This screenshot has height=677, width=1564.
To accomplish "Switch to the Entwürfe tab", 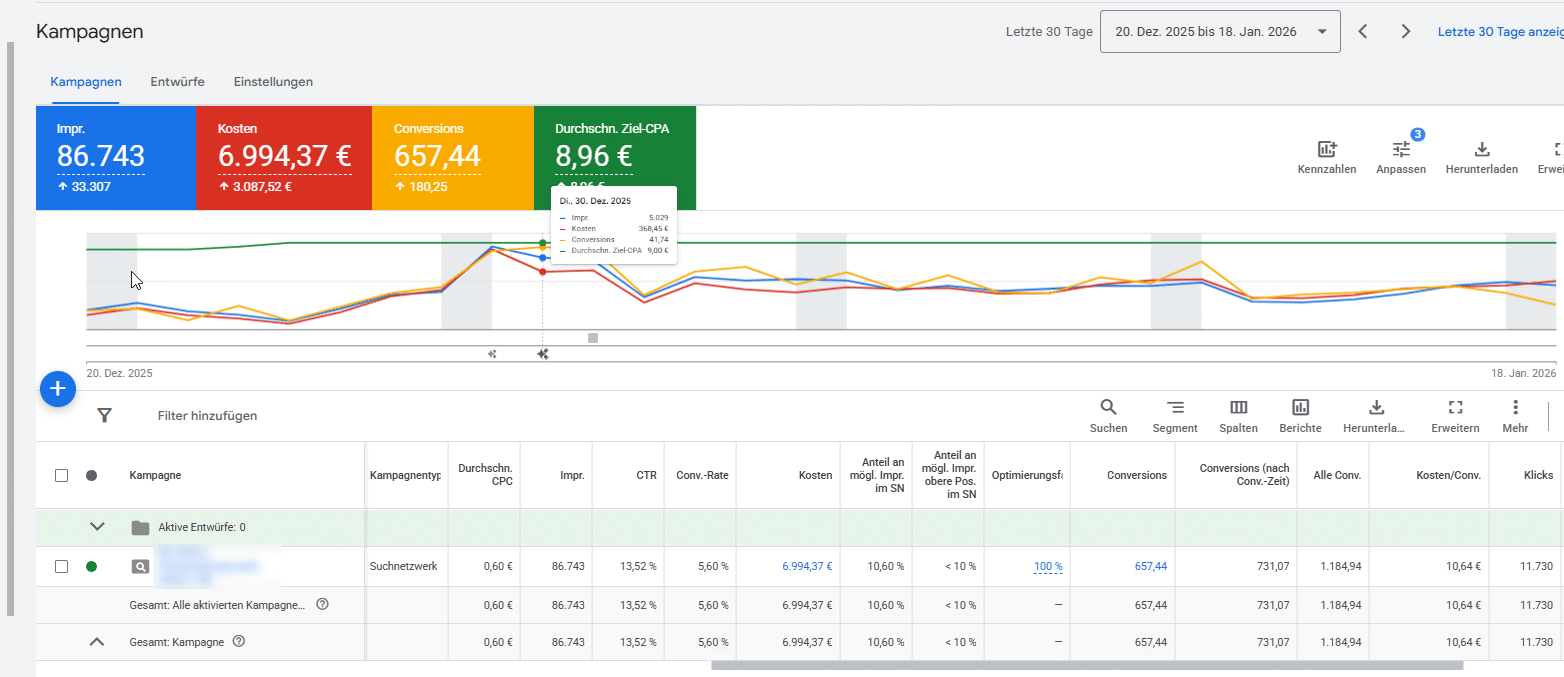I will point(177,81).
